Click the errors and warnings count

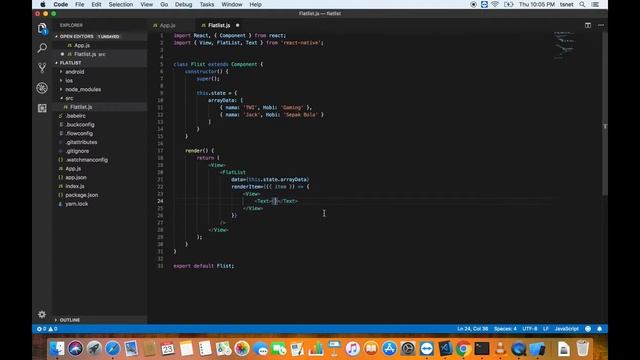point(47,329)
